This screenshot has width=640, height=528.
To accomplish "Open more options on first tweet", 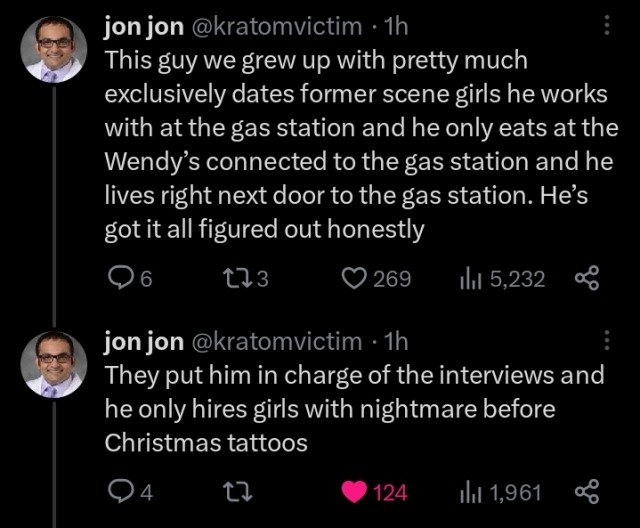I will (607, 27).
